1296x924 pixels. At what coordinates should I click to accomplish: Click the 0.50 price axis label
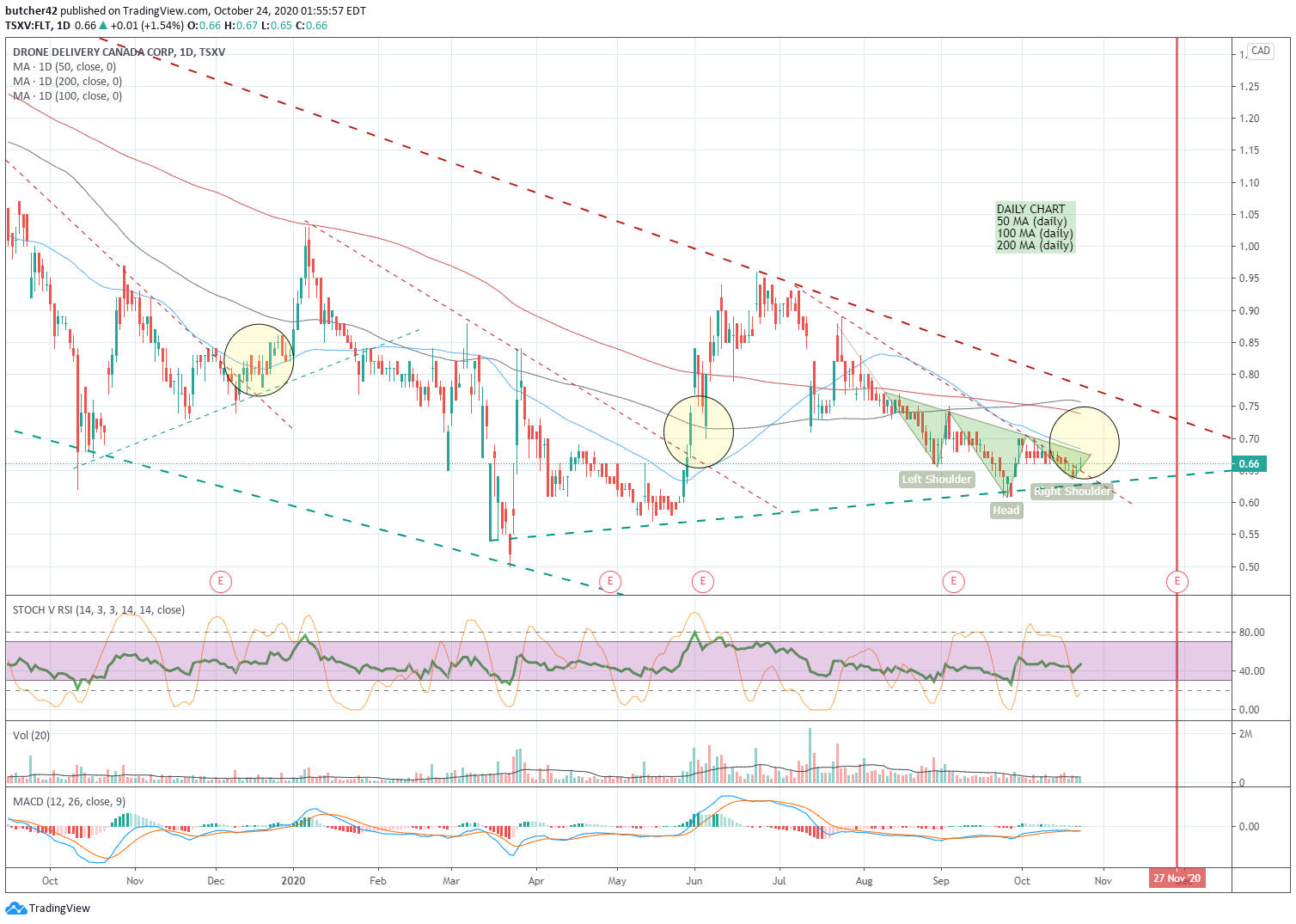(1250, 567)
